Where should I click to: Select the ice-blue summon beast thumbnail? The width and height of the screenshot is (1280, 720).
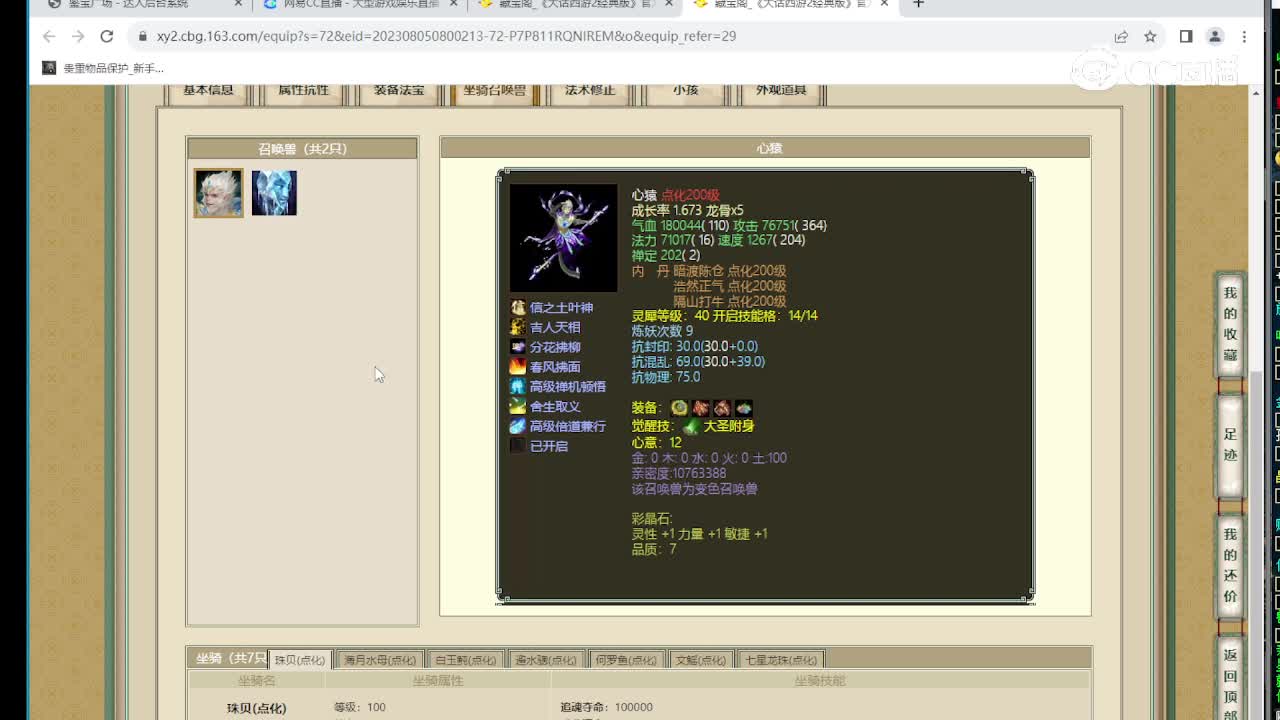pyautogui.click(x=274, y=193)
